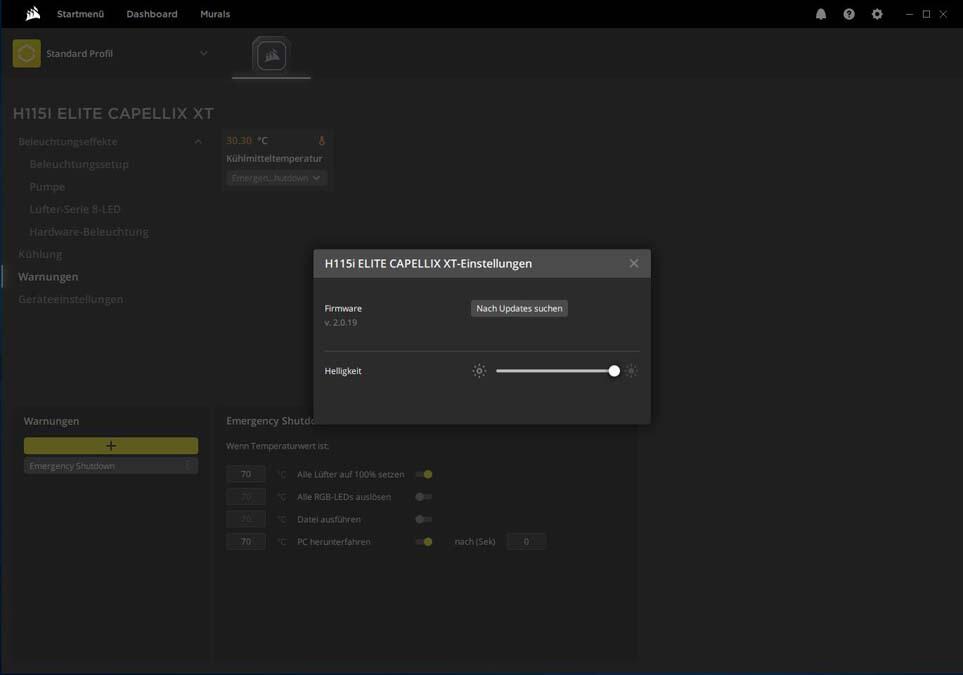Toggle Alle Lüfter auf 100% setzen

click(x=424, y=474)
